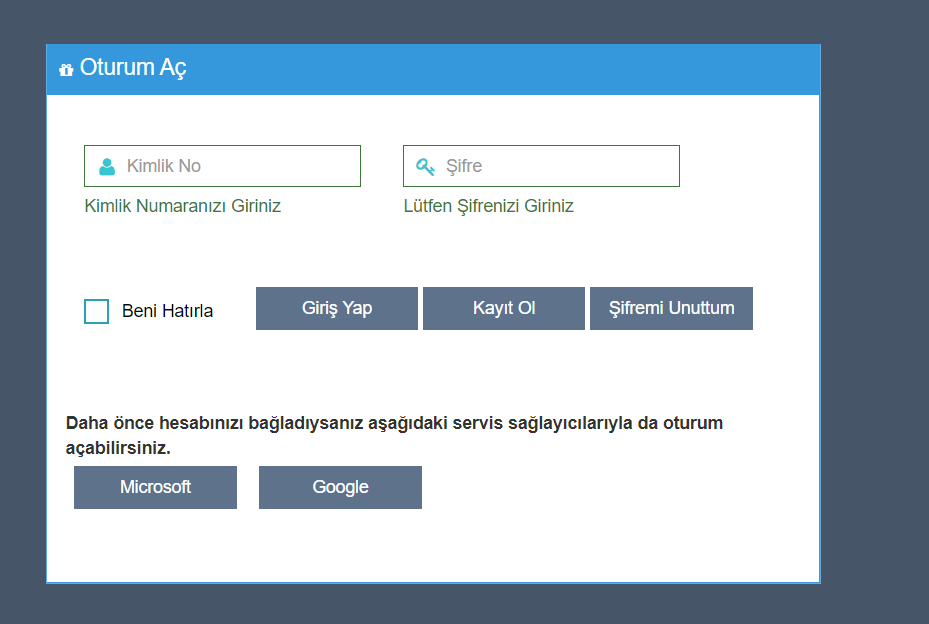Check the Beni Hatırla checkbox

pos(96,311)
